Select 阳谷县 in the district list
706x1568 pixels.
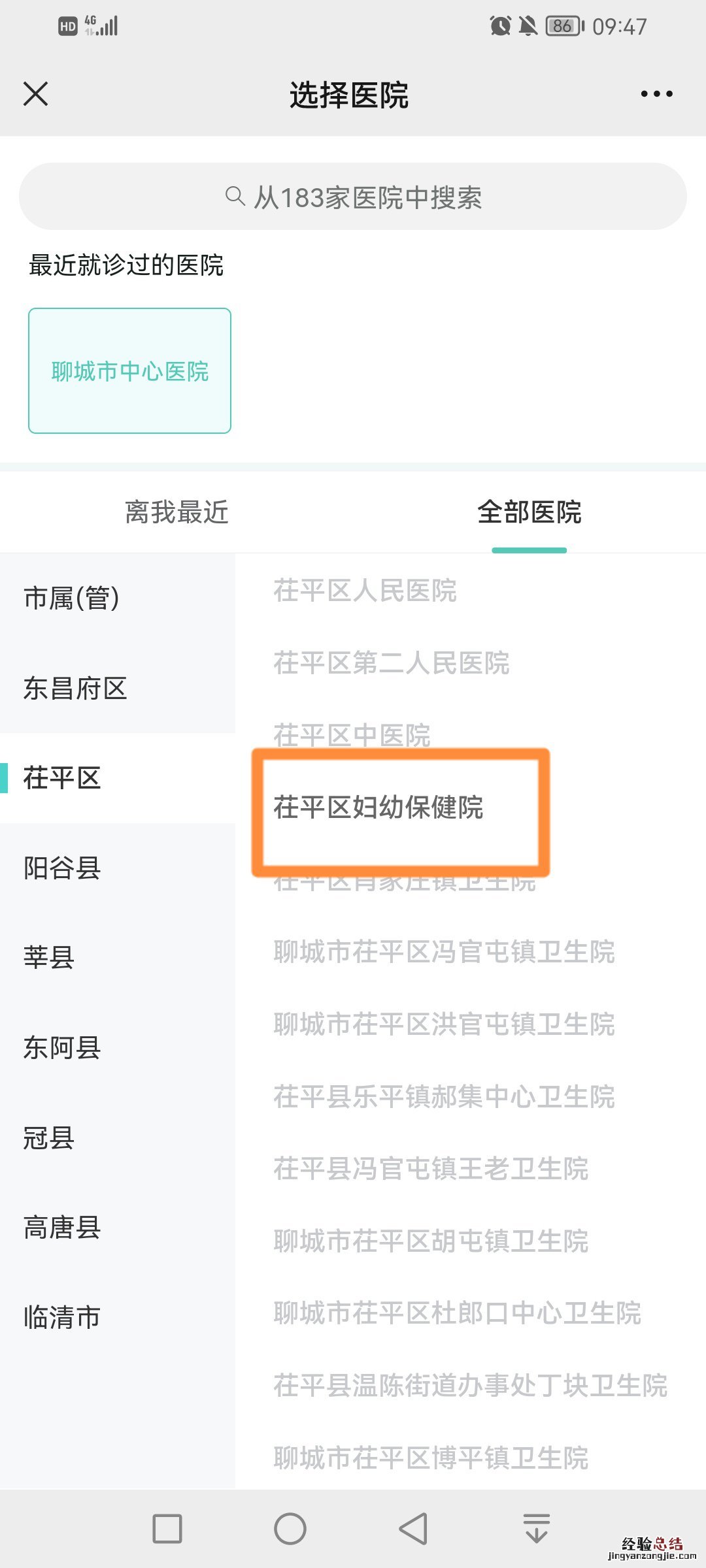(63, 868)
